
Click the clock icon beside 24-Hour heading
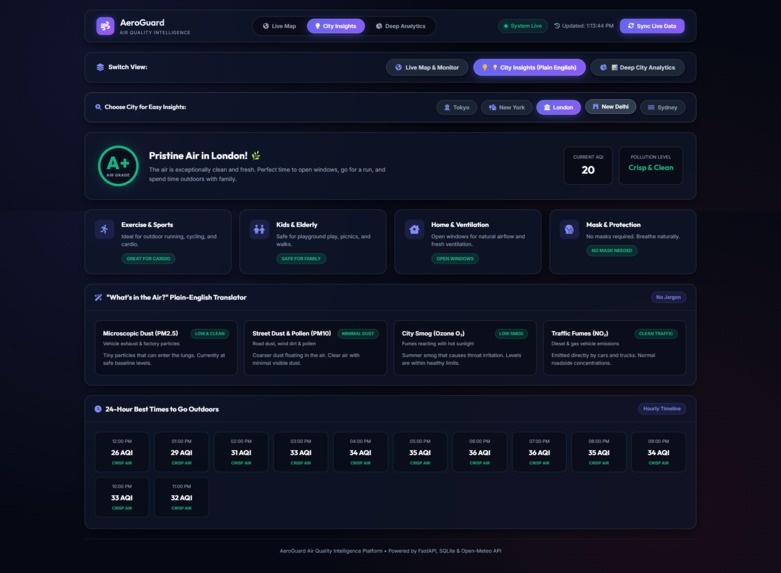[x=98, y=409]
